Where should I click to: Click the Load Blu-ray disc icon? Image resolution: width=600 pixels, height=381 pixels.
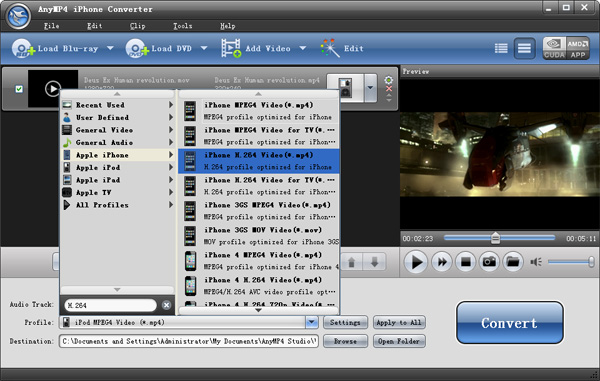tap(23, 49)
